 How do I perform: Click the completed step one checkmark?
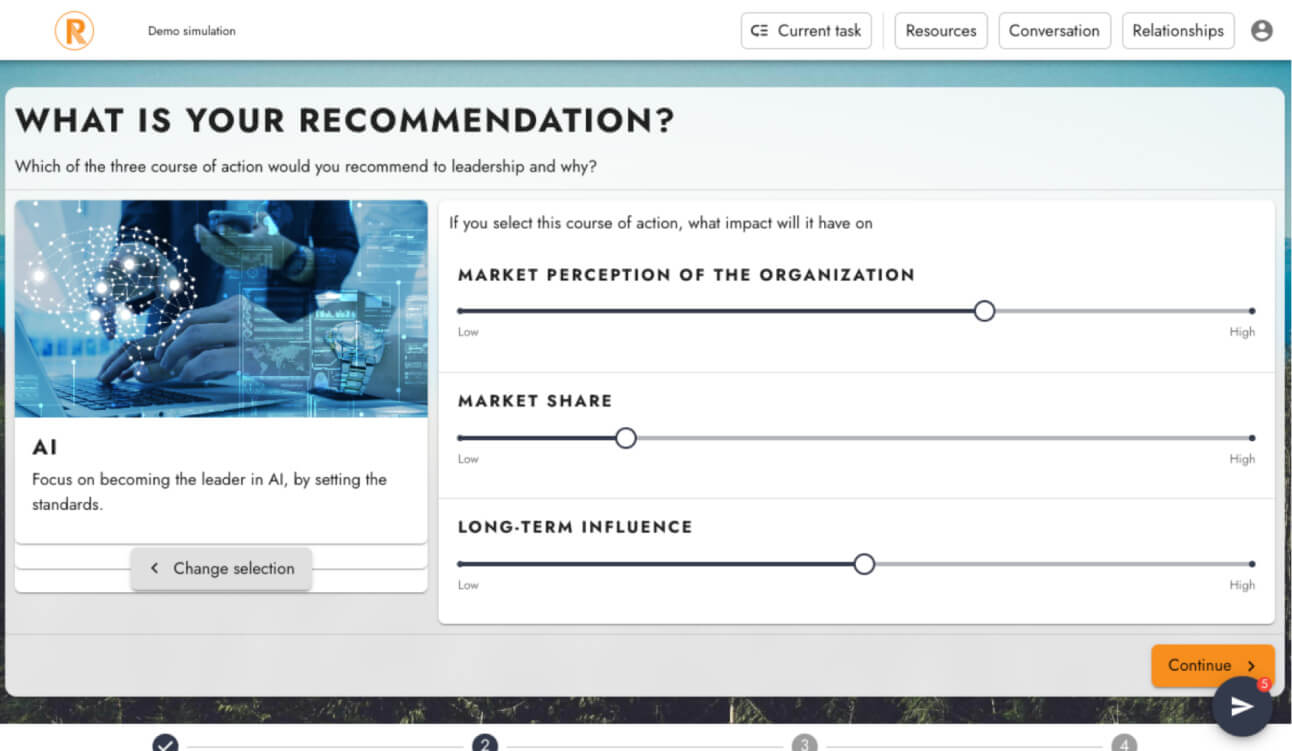click(x=166, y=744)
